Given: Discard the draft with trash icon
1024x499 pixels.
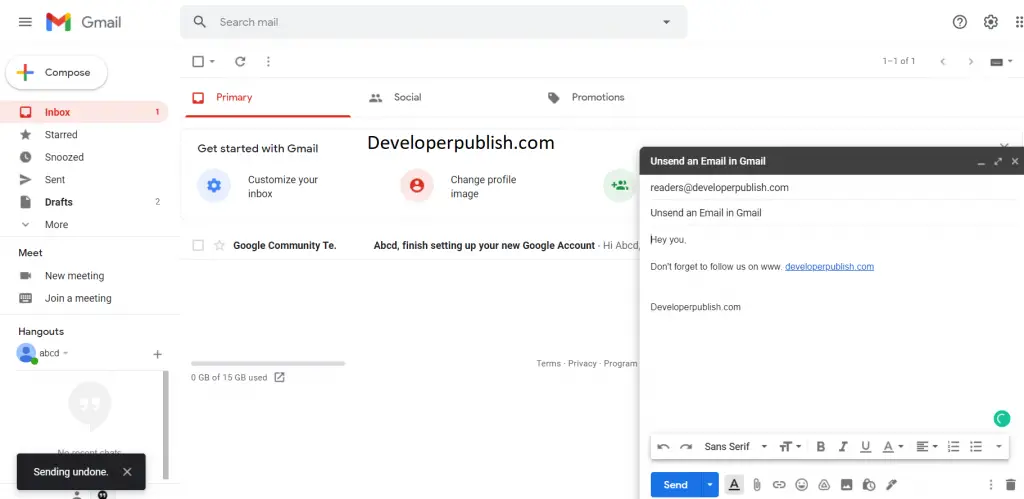Looking at the screenshot, I should 1011,485.
